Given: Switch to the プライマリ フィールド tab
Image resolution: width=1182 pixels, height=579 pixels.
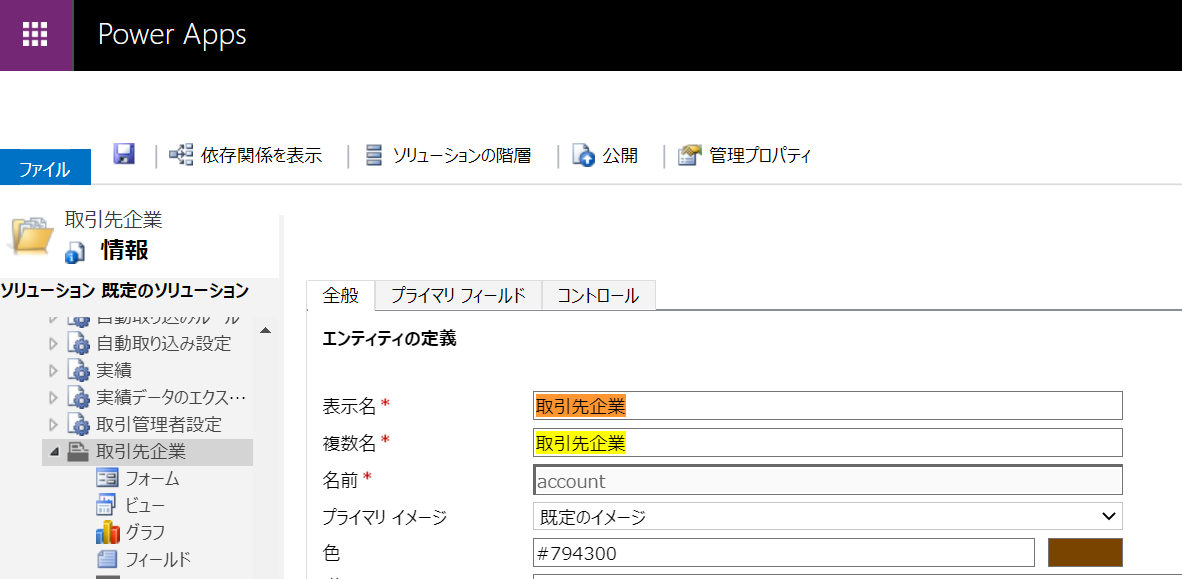Looking at the screenshot, I should click(457, 295).
